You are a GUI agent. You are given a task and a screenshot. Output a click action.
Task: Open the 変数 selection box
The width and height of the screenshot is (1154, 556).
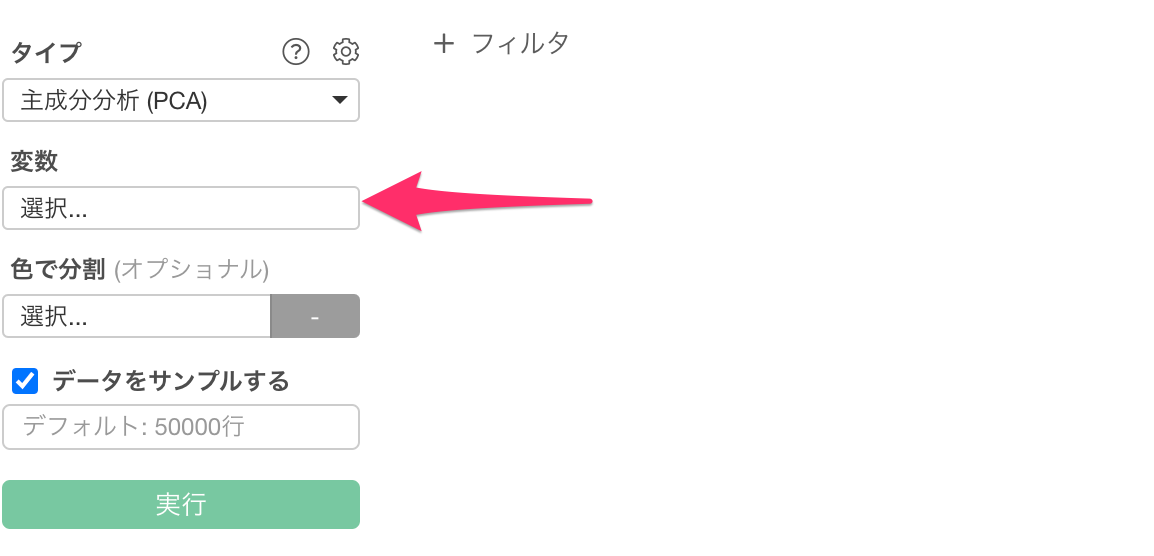pos(181,208)
